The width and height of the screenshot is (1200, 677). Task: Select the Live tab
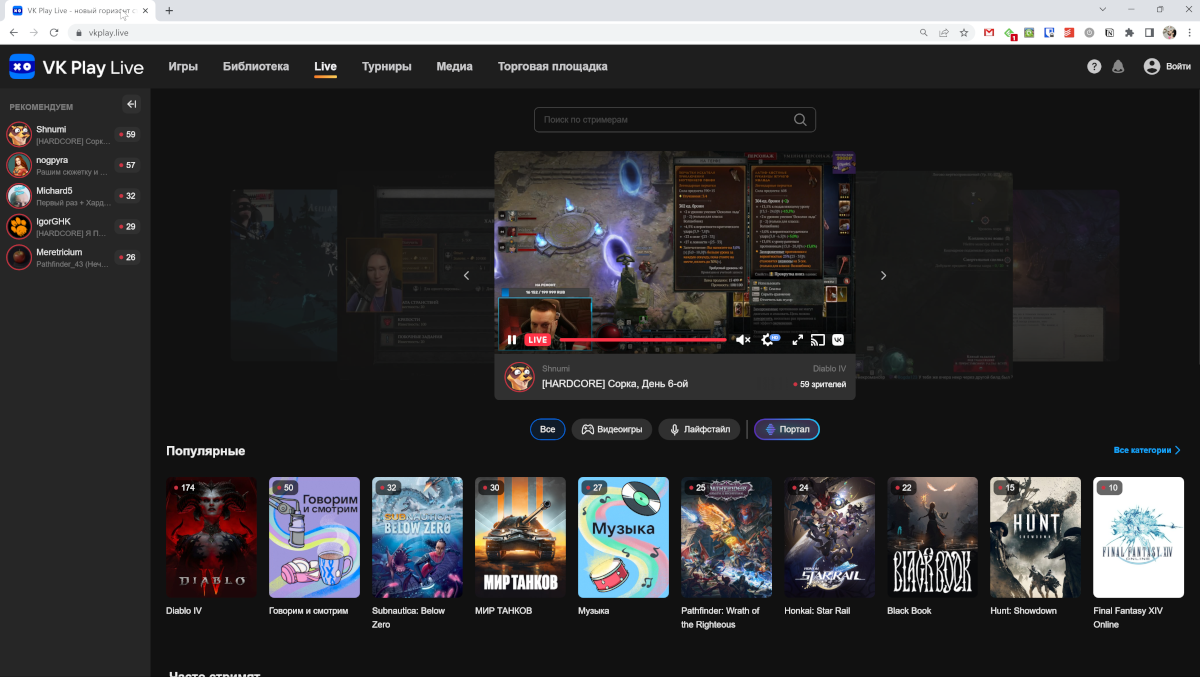tap(325, 67)
